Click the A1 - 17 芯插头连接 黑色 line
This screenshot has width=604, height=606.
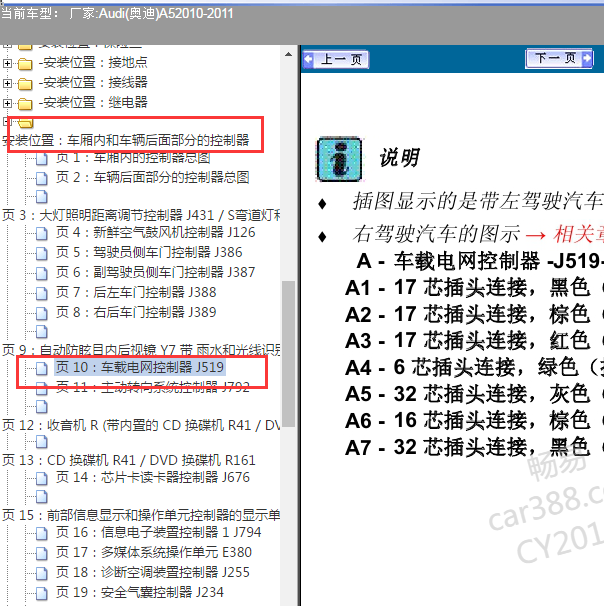pos(474,288)
